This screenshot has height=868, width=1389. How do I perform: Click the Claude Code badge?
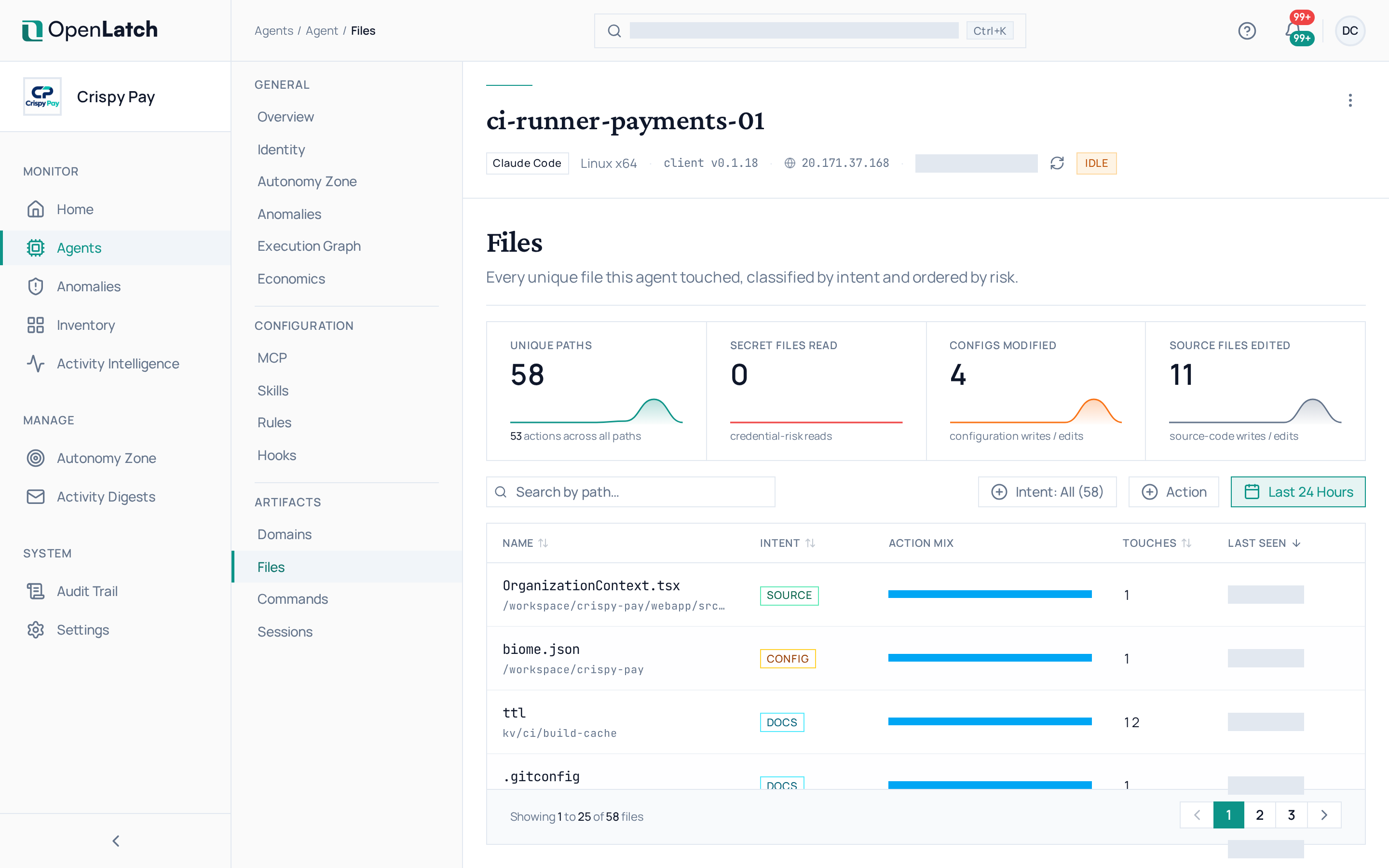point(527,163)
